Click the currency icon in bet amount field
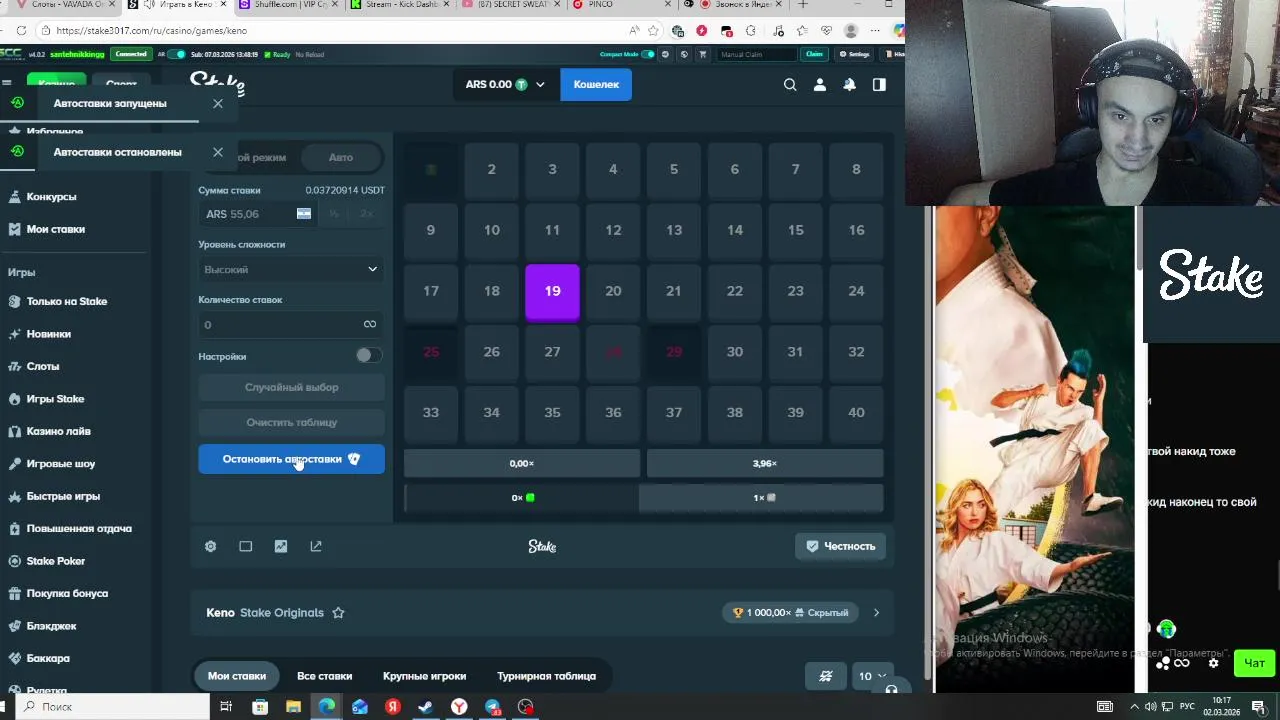Screen dimensions: 1280x720 click(304, 213)
